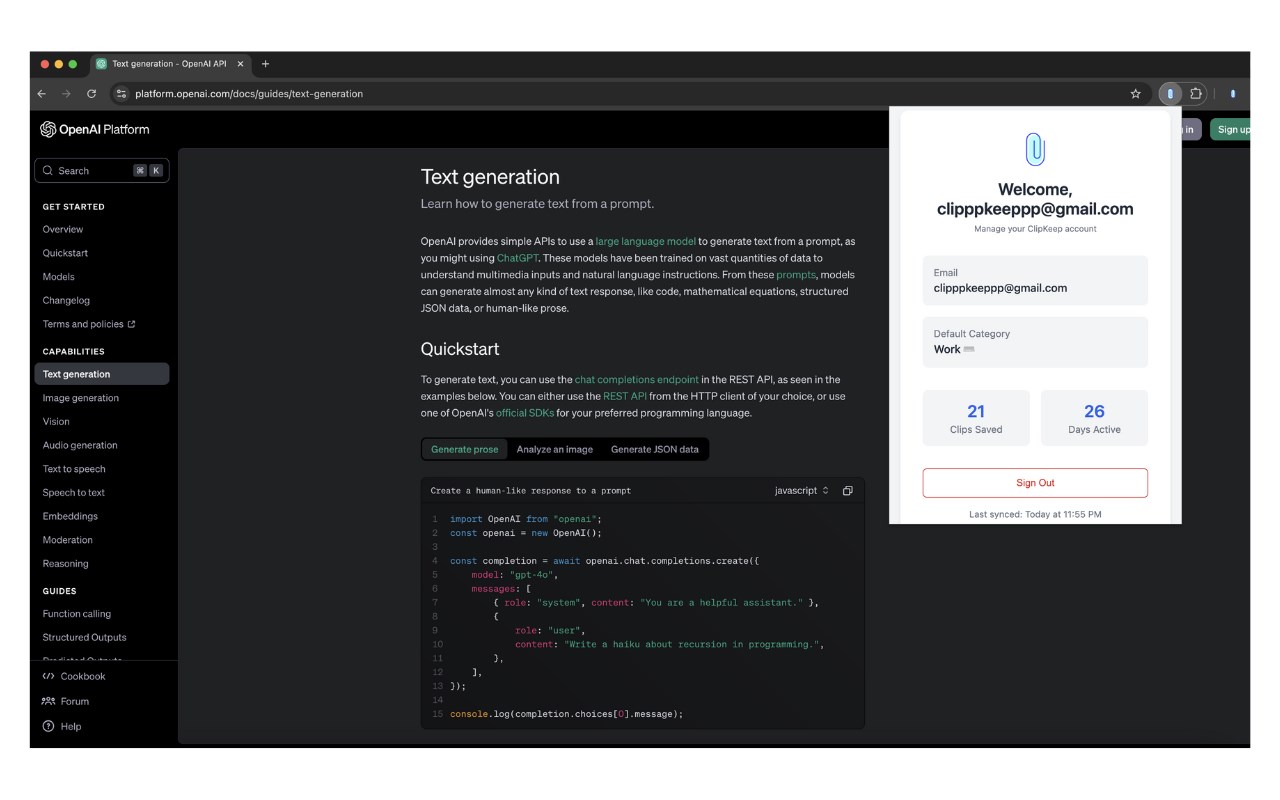Open the Help menu in sidebar
The height and width of the screenshot is (800, 1280).
pyautogui.click(x=62, y=726)
